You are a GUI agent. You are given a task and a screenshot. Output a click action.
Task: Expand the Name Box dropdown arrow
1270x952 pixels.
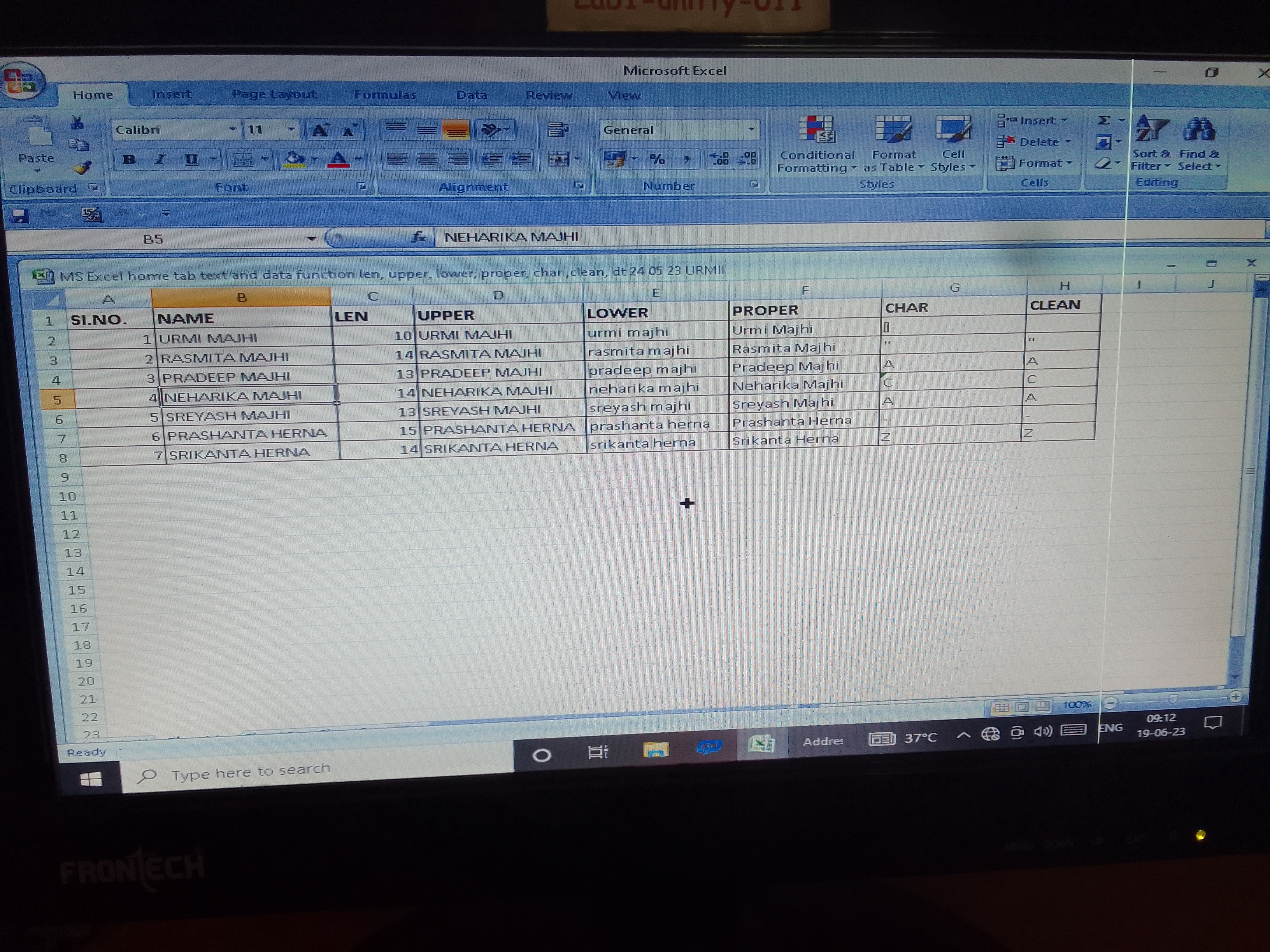(x=311, y=238)
